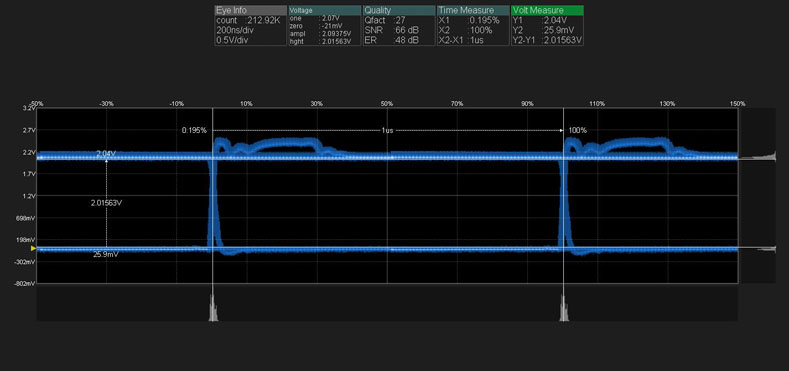This screenshot has height=371, width=789.
Task: Click the 2.01563V voltage delta label
Action: click(x=106, y=203)
